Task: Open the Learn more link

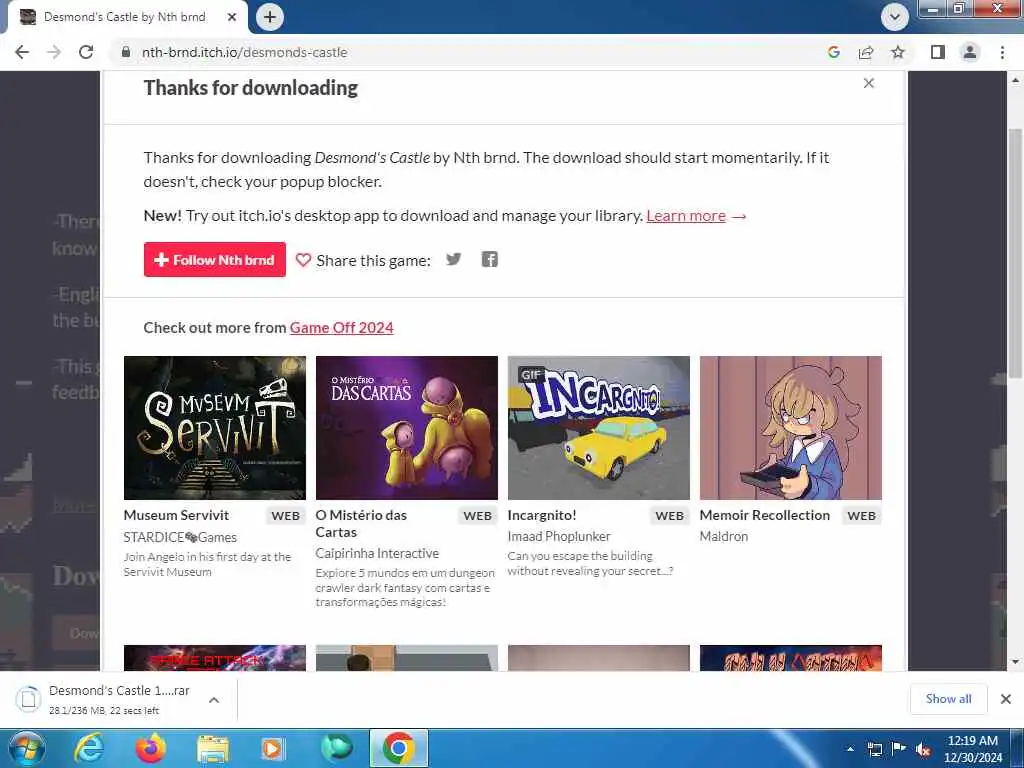Action: click(x=686, y=216)
